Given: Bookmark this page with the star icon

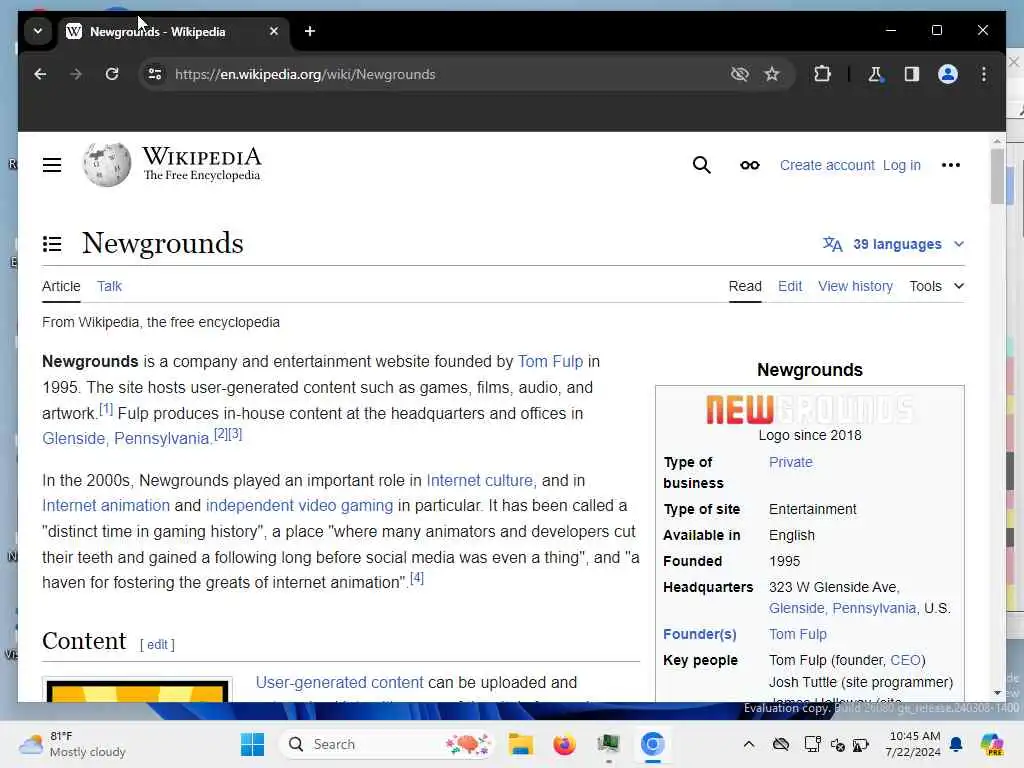Looking at the screenshot, I should 772,74.
